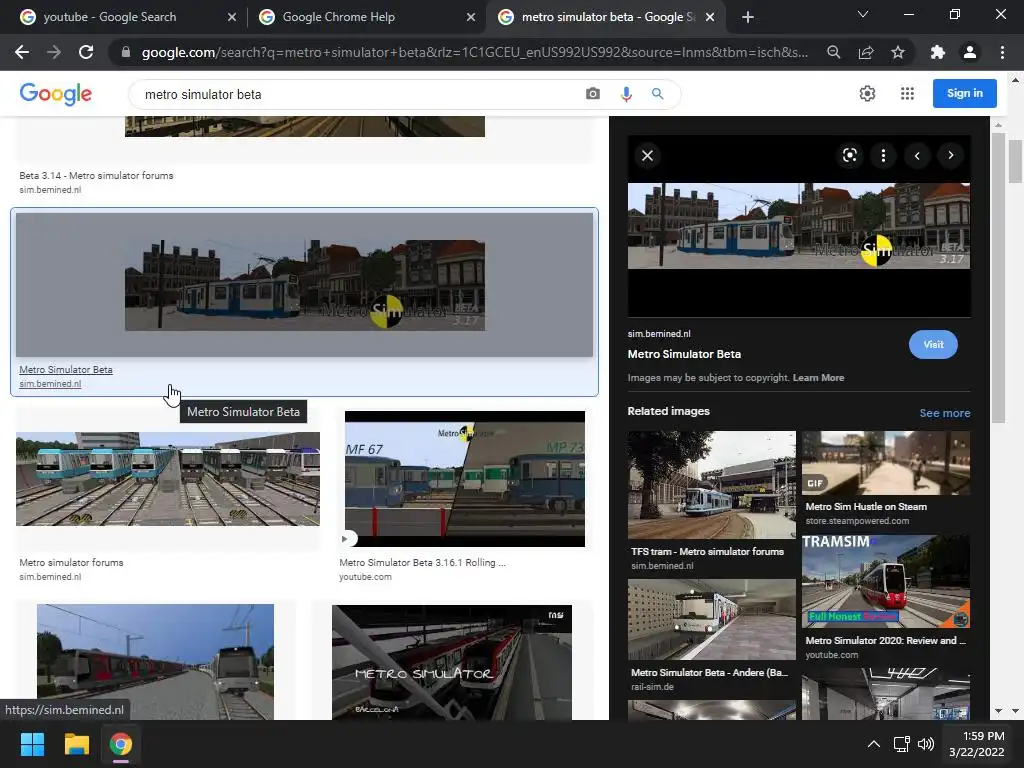1024x768 pixels.
Task: Click the Sign in button
Action: pyautogui.click(x=965, y=93)
